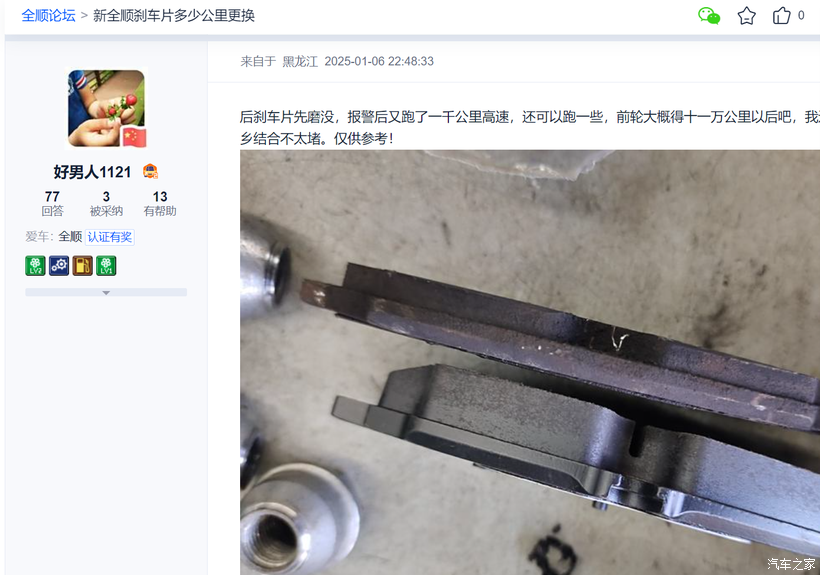Open the user avatar picture

coord(106,108)
